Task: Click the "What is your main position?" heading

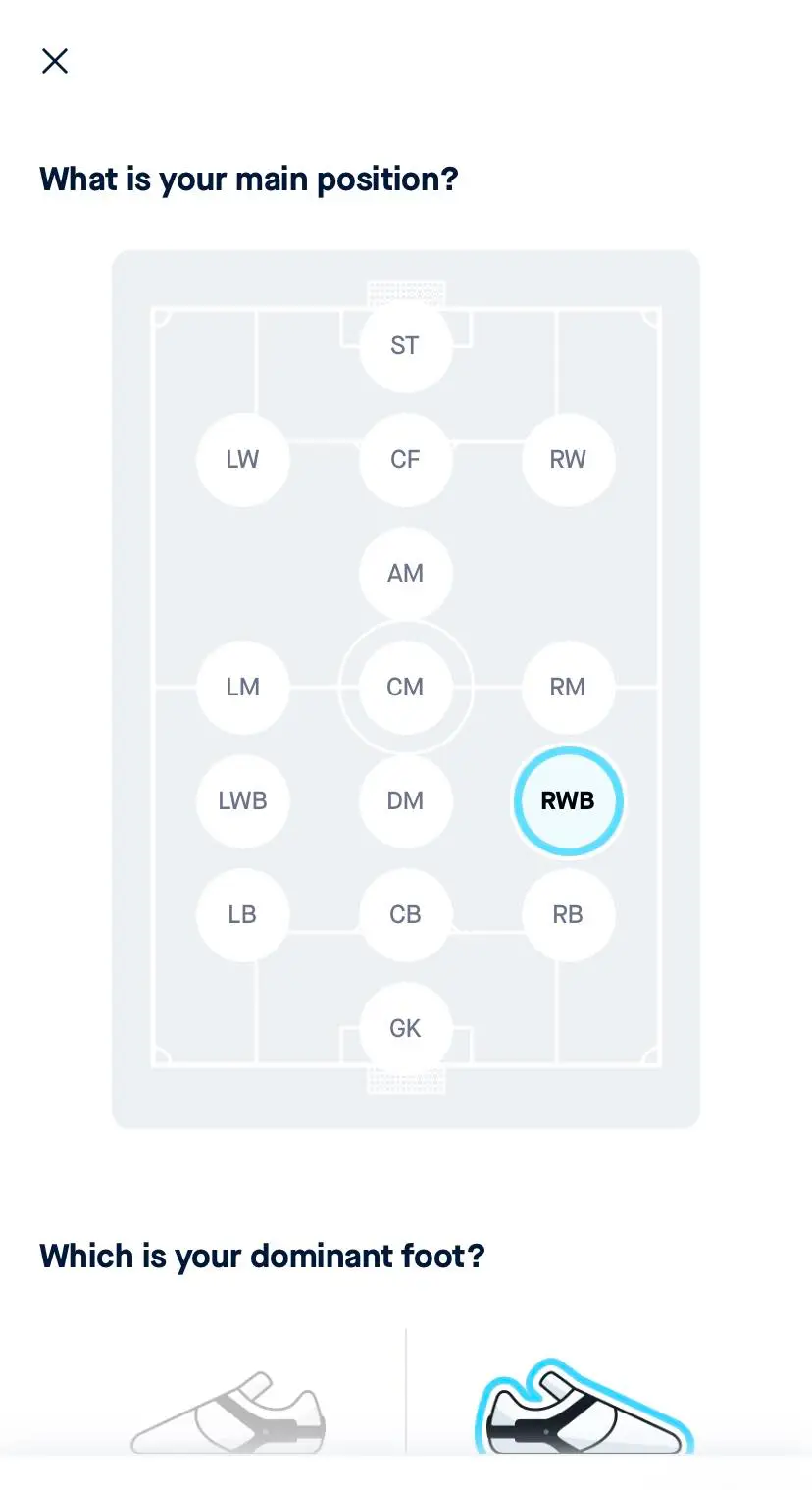Action: click(249, 180)
